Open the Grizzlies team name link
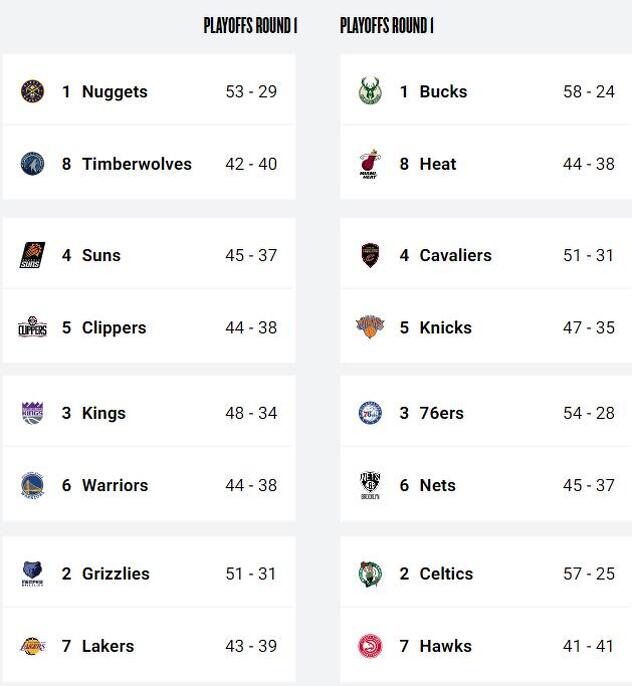The image size is (632, 686). (x=115, y=574)
